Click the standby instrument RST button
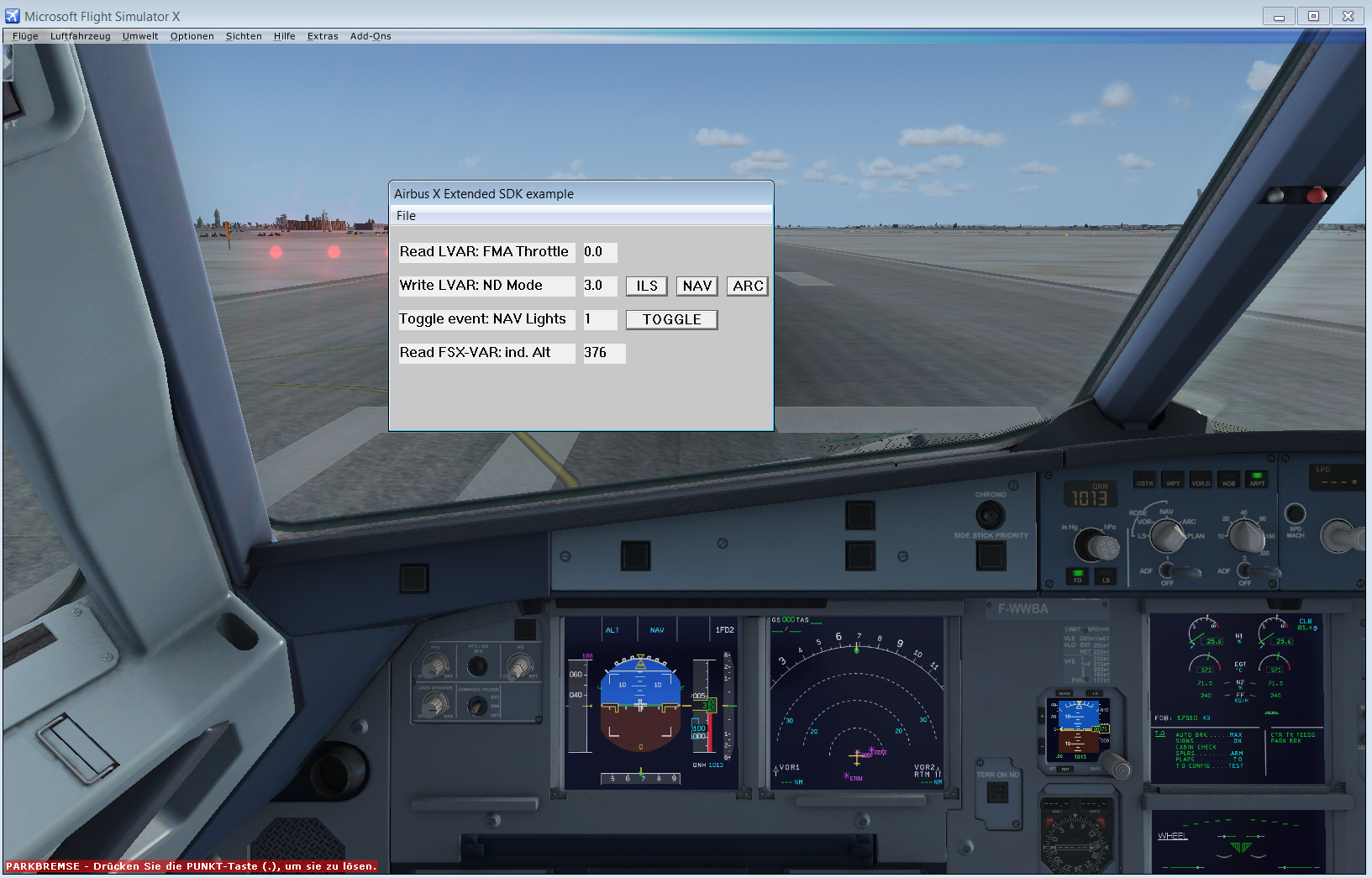Screen dimensions: 1372x878 [x=1066, y=769]
